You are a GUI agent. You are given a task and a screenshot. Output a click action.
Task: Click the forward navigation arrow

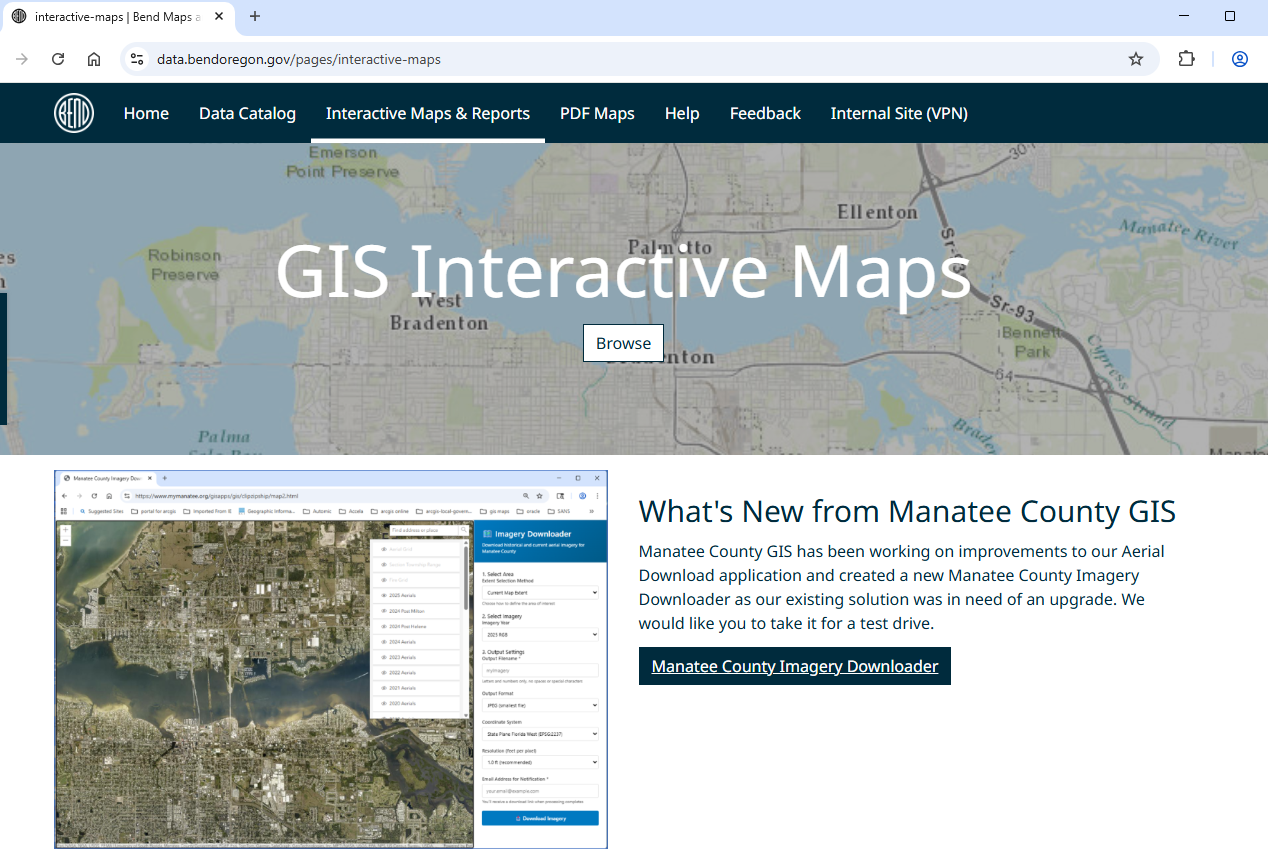(x=22, y=59)
